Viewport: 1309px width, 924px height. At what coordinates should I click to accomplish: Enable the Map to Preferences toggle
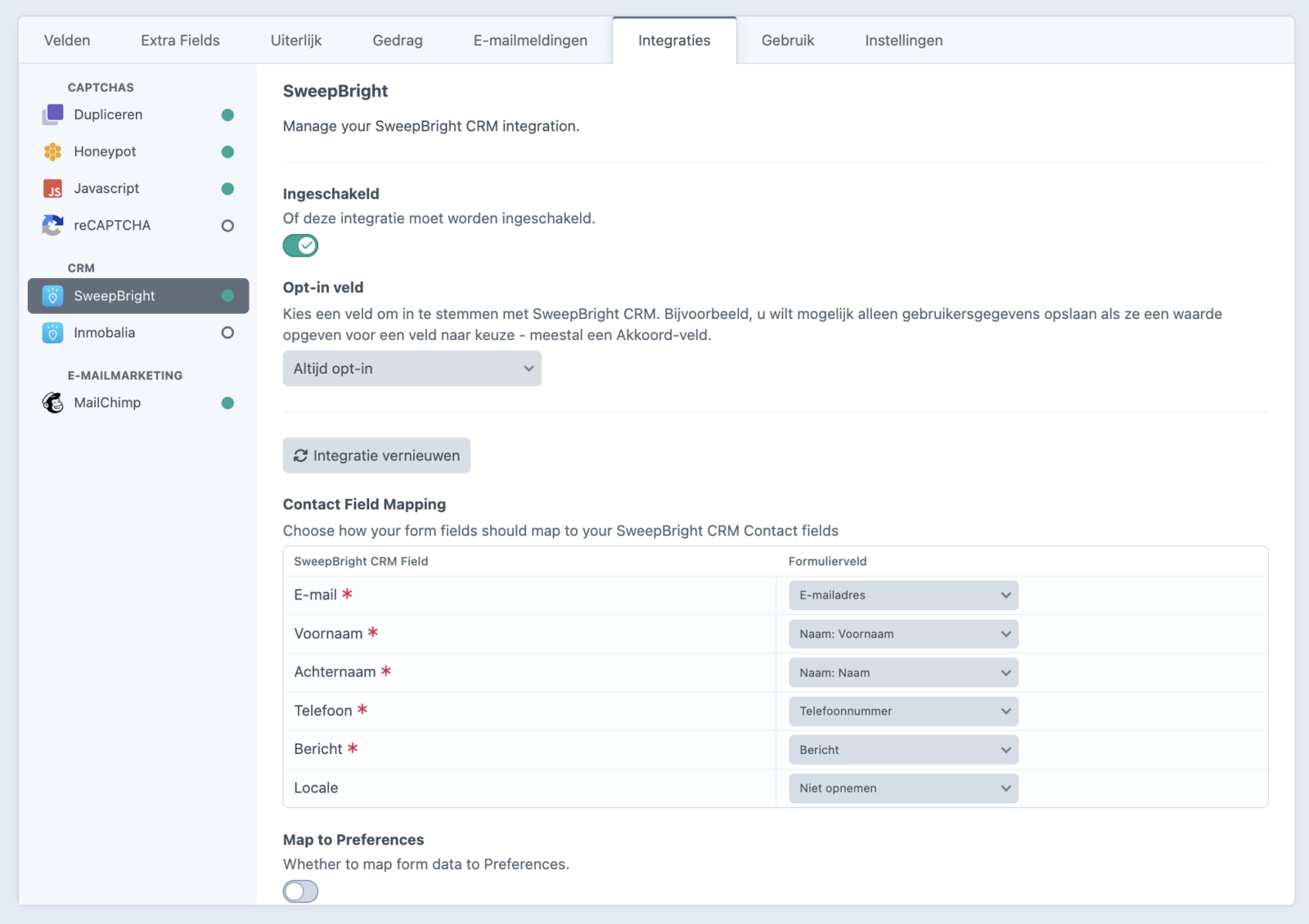point(300,891)
